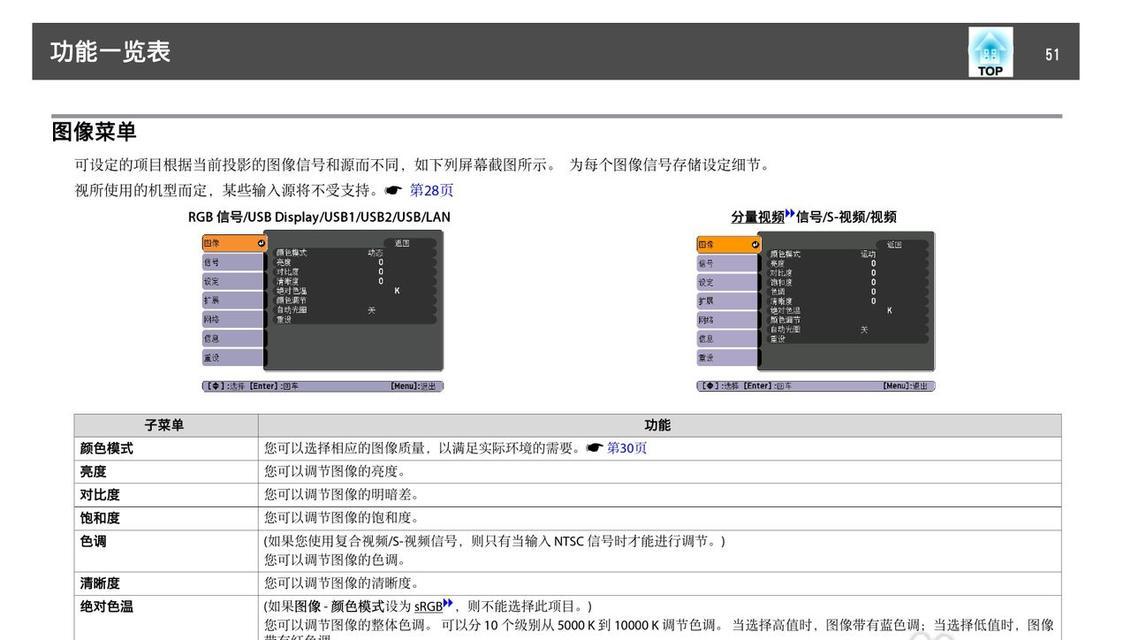Click the 子菜单 column header

pos(164,425)
